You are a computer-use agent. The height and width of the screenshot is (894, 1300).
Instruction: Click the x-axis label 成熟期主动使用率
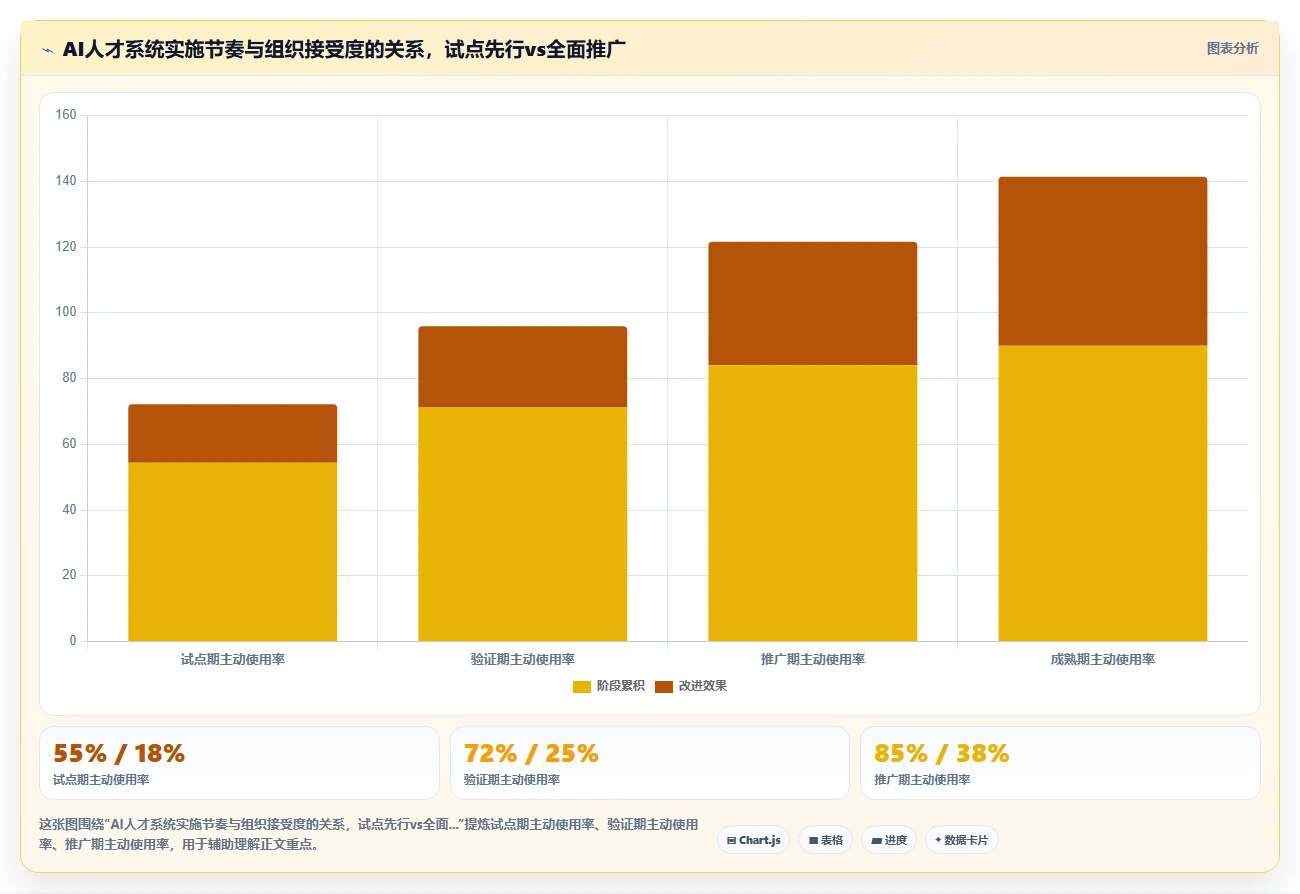pos(1102,660)
